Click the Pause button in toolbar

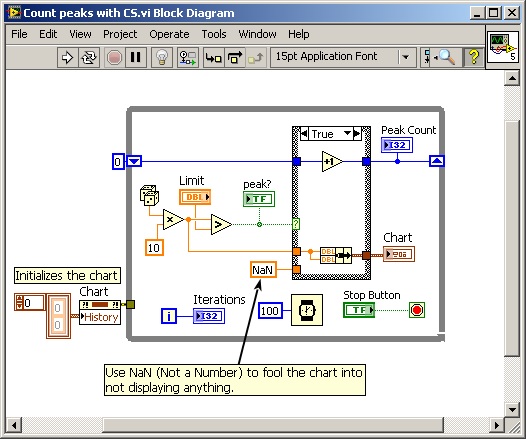[x=136, y=58]
